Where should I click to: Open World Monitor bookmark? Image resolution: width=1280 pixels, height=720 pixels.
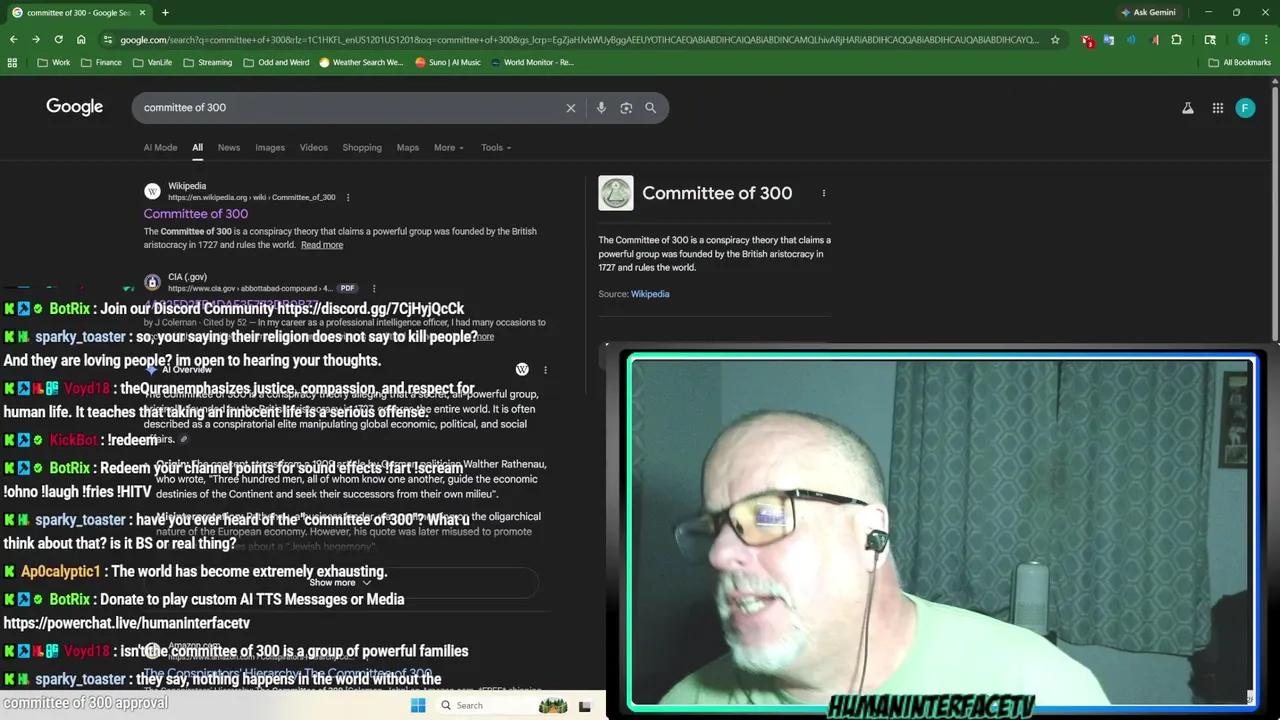coord(531,62)
